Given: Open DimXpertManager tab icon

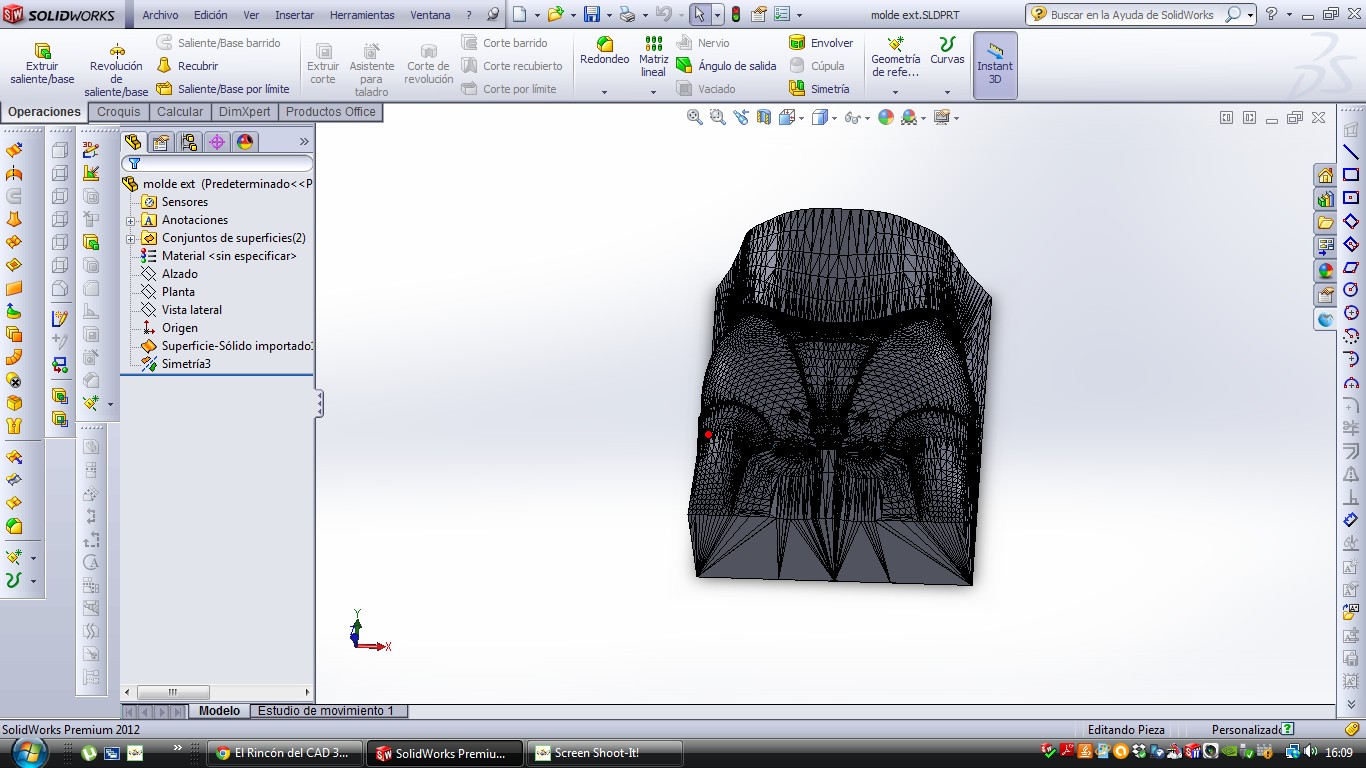Looking at the screenshot, I should [x=217, y=142].
